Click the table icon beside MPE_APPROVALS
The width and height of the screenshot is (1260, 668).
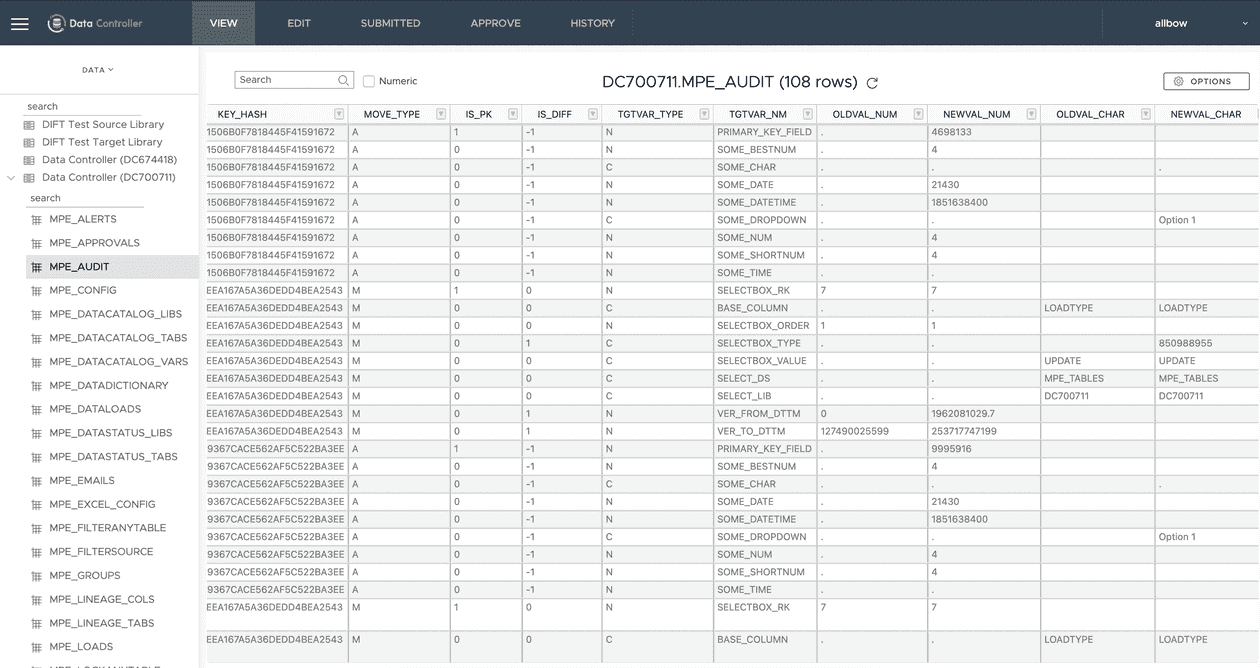pos(37,243)
